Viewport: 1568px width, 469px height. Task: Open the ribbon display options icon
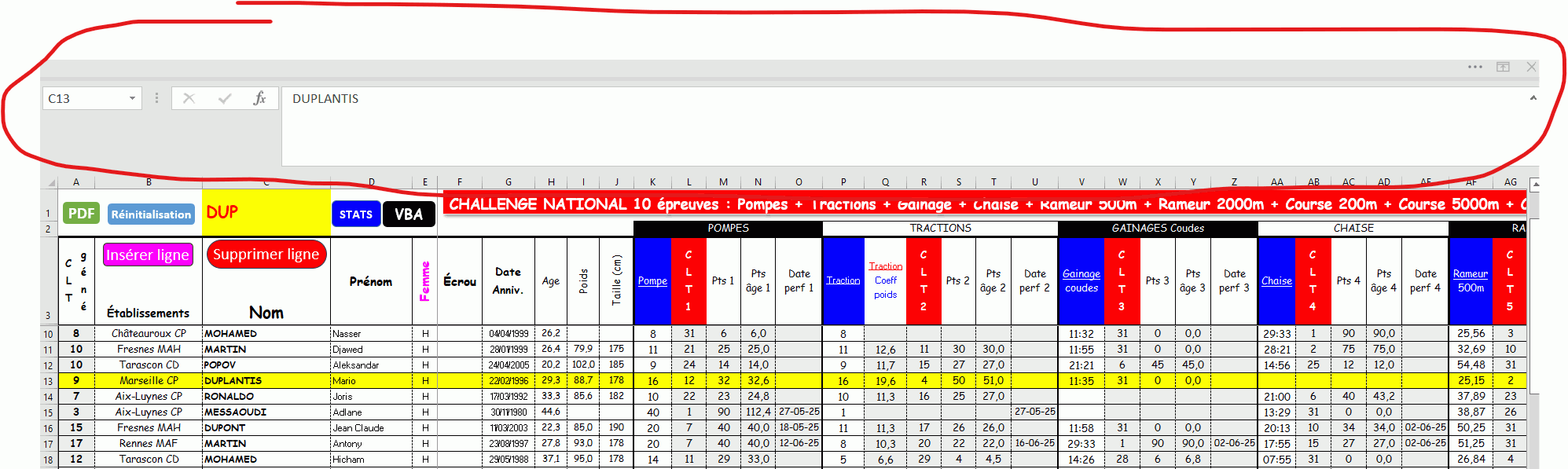[x=1503, y=67]
